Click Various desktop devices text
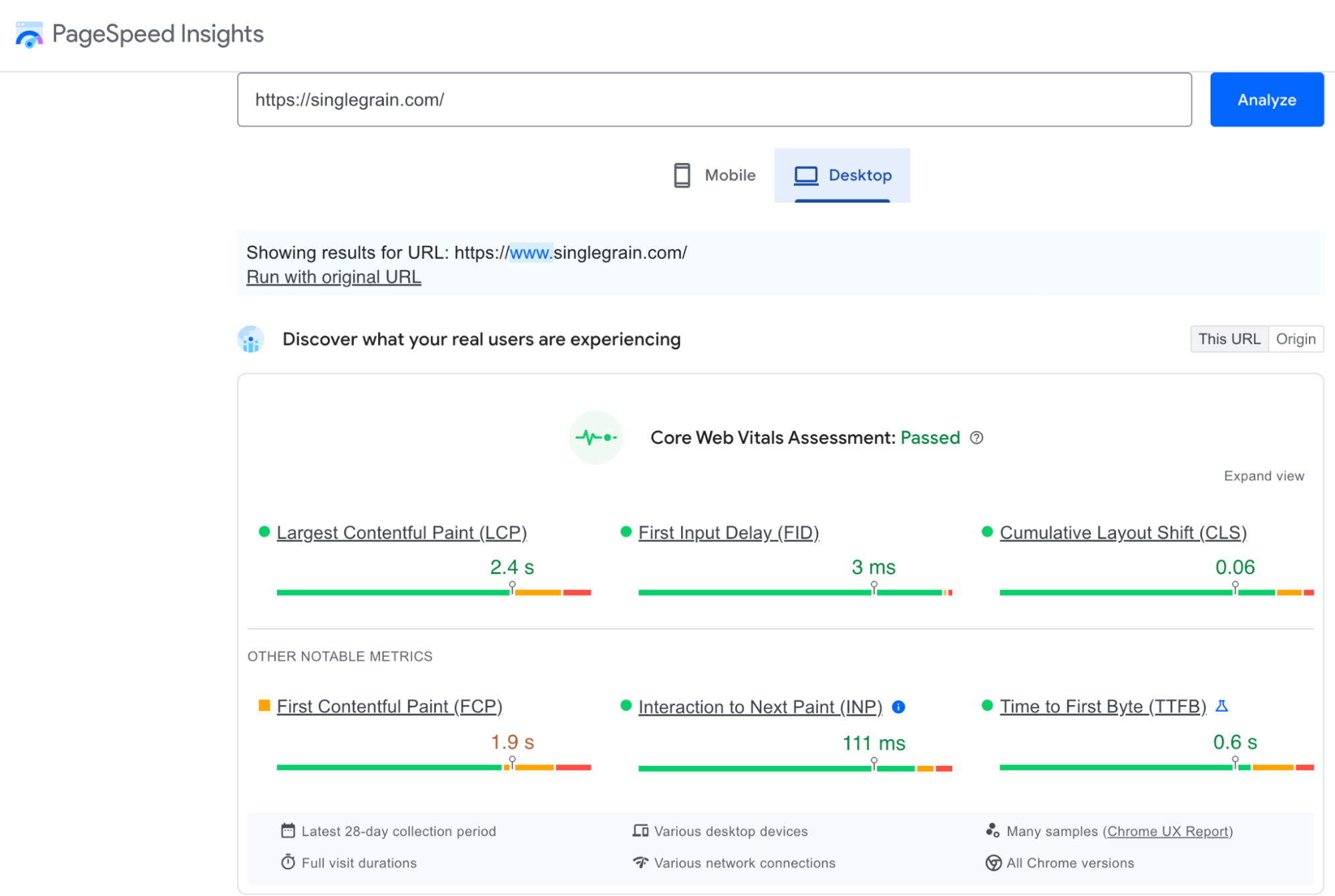1335x896 pixels. point(731,831)
